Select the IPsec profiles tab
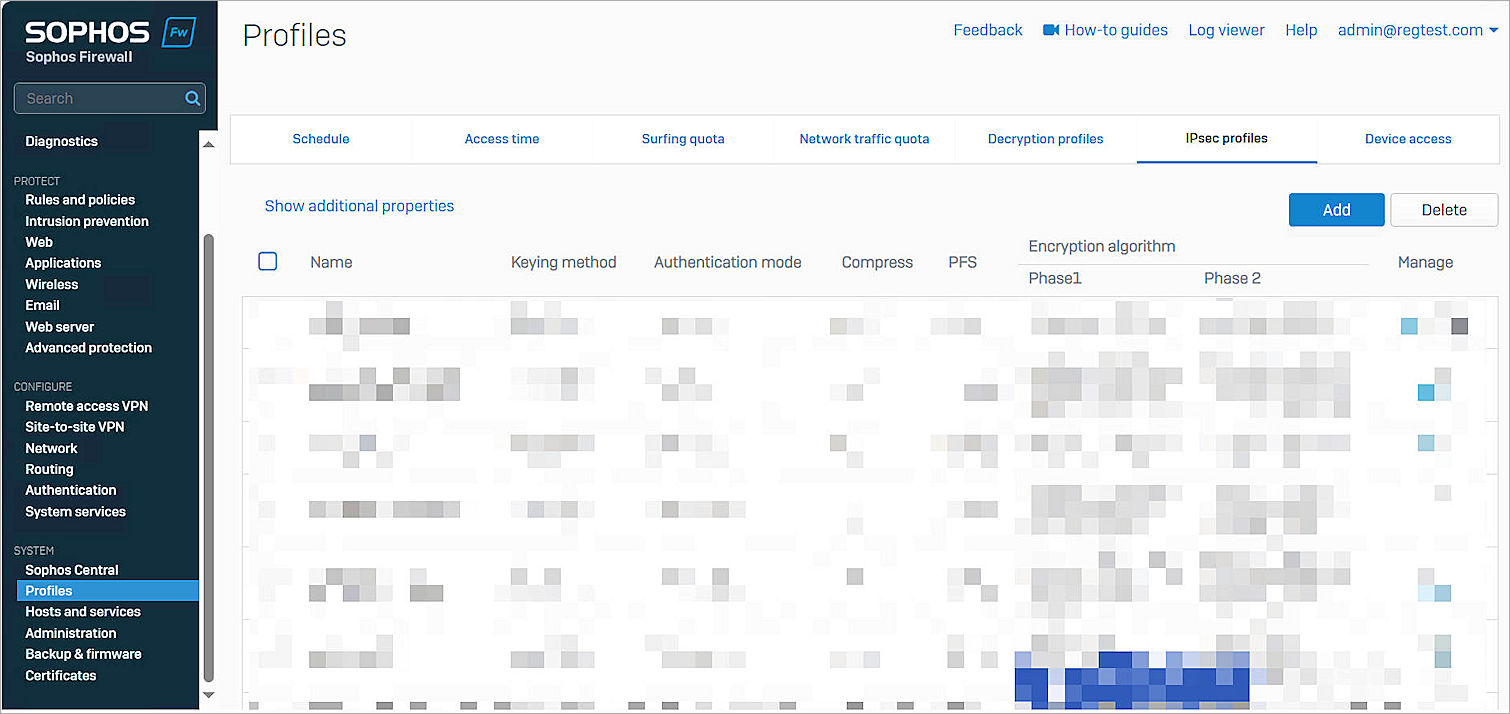Screen dimensions: 1510x714 [1227, 139]
